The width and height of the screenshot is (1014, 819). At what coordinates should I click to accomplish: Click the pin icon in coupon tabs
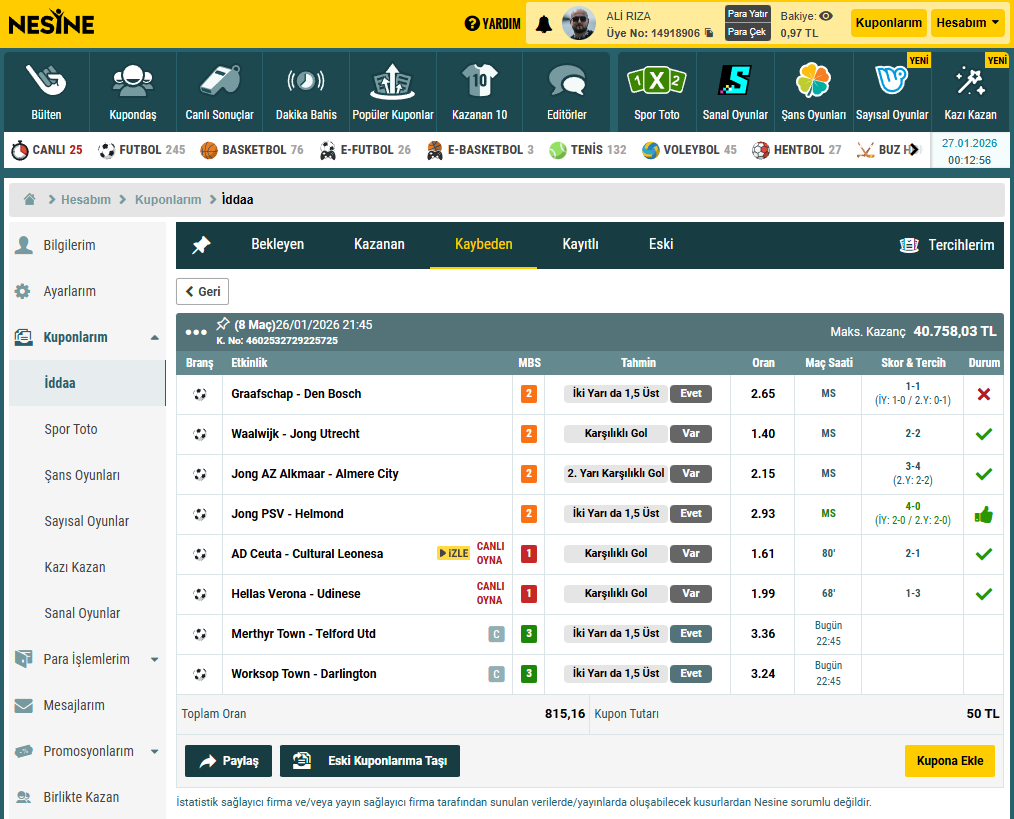click(201, 245)
